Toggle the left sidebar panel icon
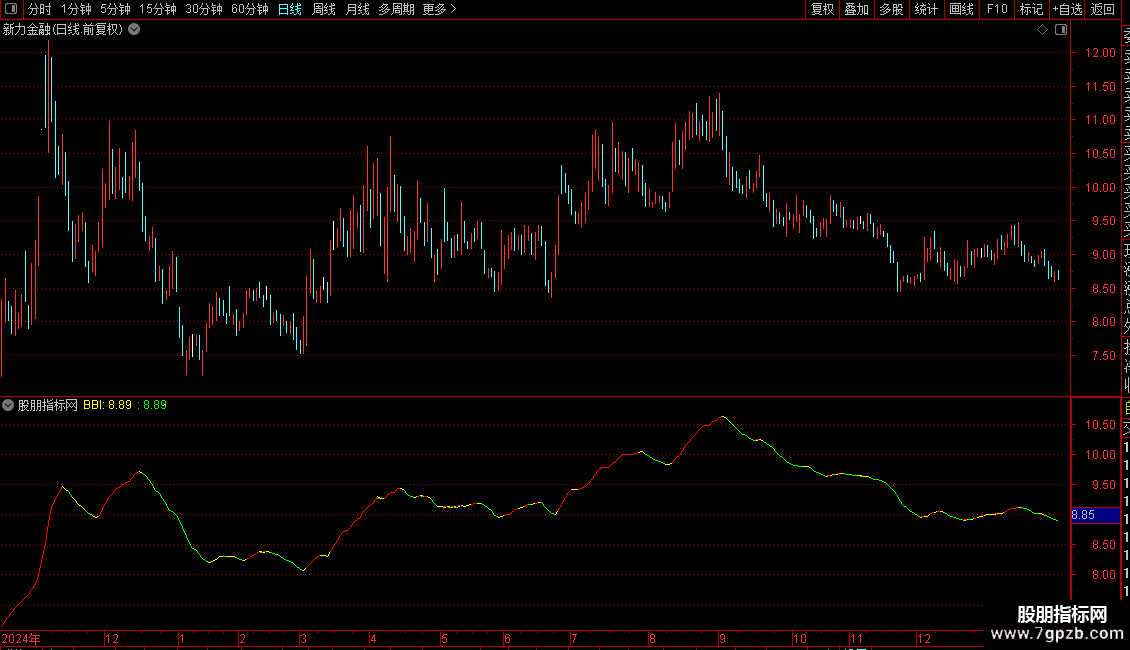1130x650 pixels. pos(11,9)
